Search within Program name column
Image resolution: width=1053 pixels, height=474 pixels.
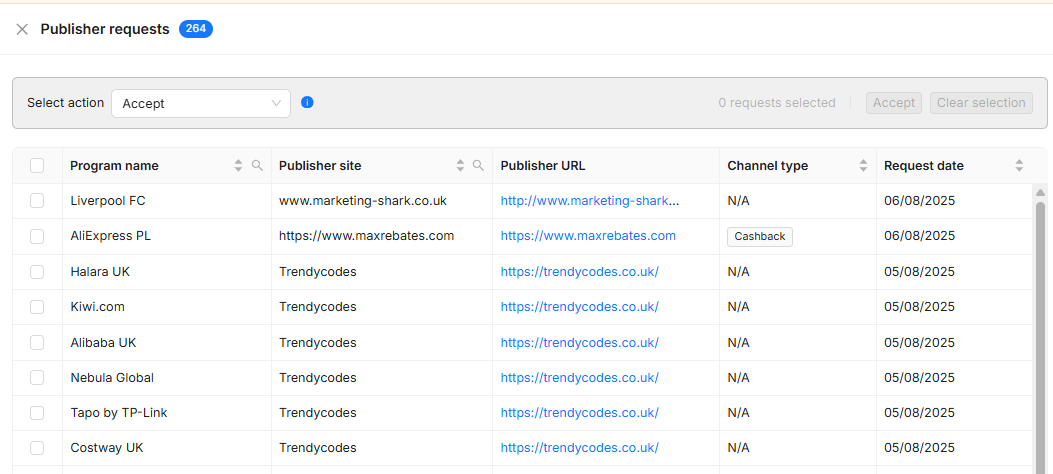(257, 166)
